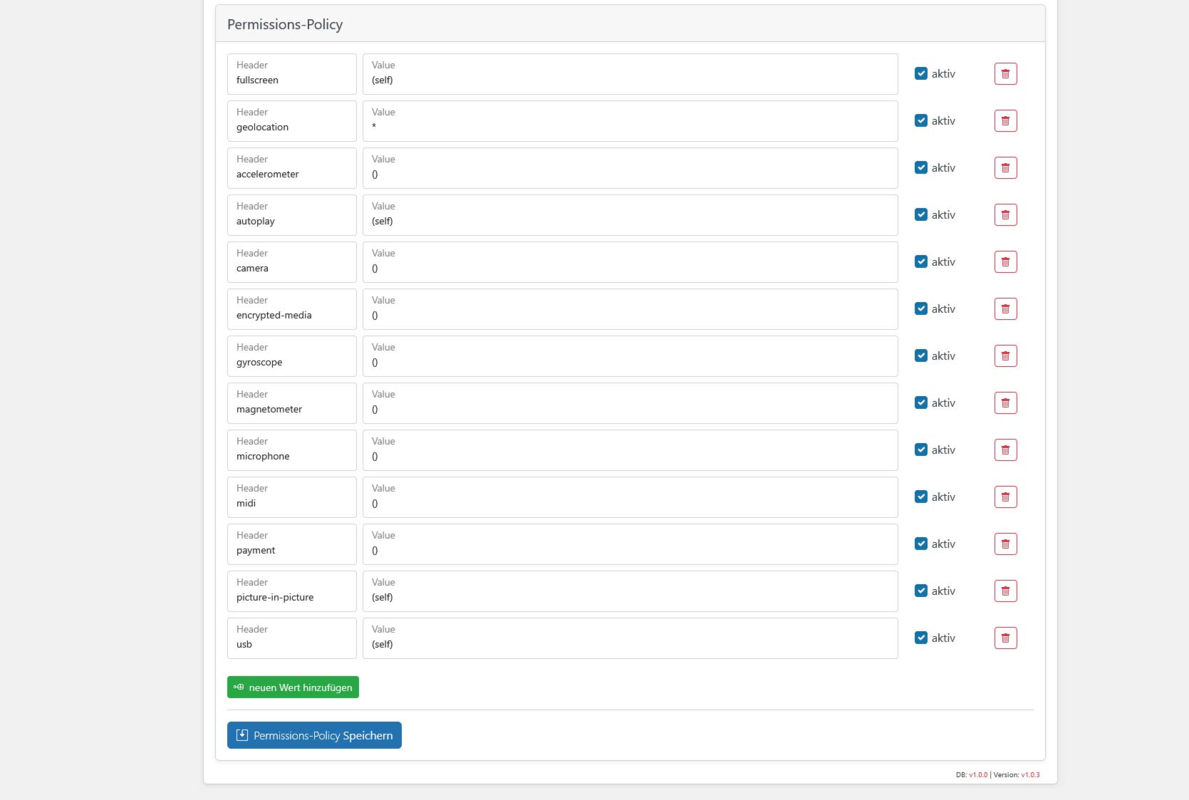Edit the accelerometer value field
This screenshot has width=1189, height=800.
(x=630, y=168)
